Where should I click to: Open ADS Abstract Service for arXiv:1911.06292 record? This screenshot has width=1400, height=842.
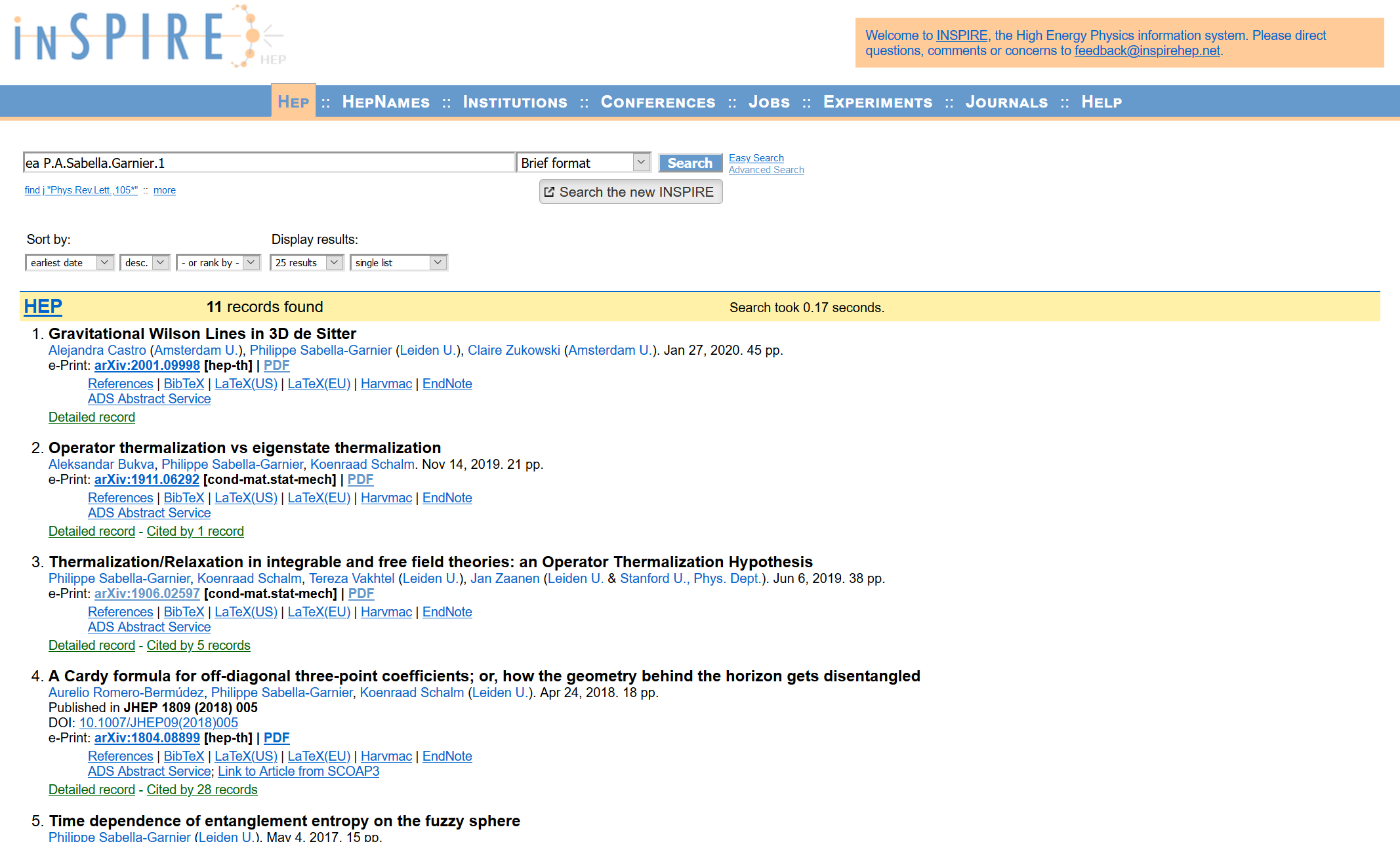(x=150, y=513)
